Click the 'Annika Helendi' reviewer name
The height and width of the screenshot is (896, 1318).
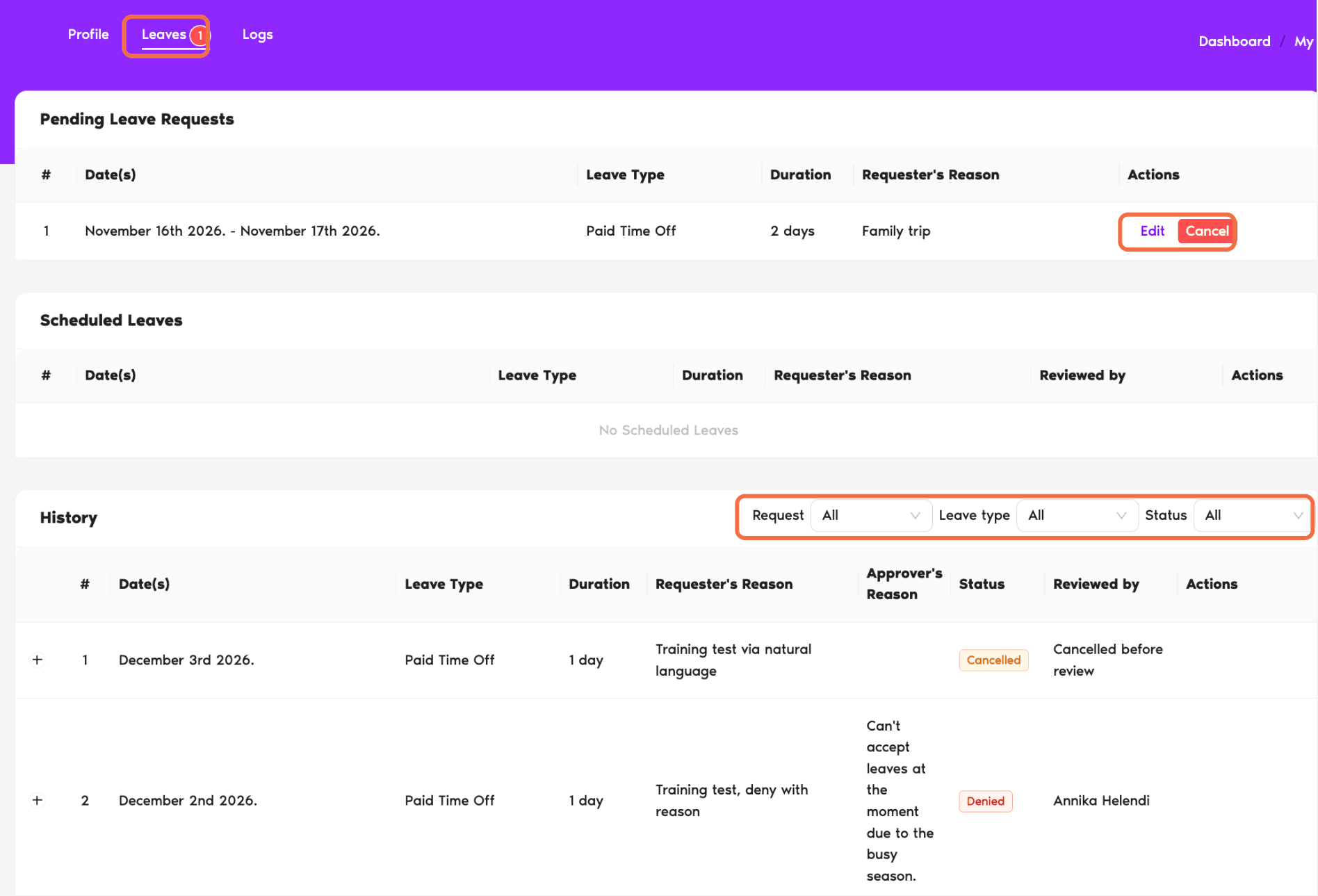click(x=1101, y=801)
